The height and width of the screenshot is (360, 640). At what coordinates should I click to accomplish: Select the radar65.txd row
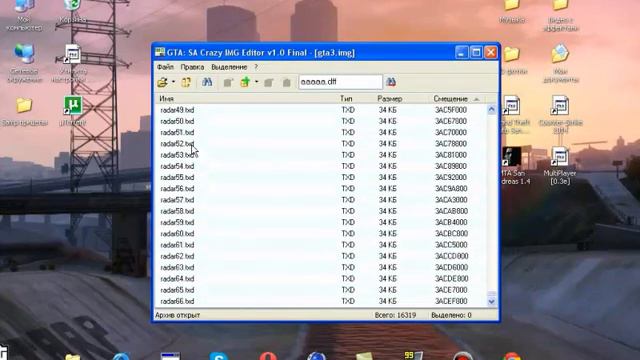pyautogui.click(x=321, y=290)
